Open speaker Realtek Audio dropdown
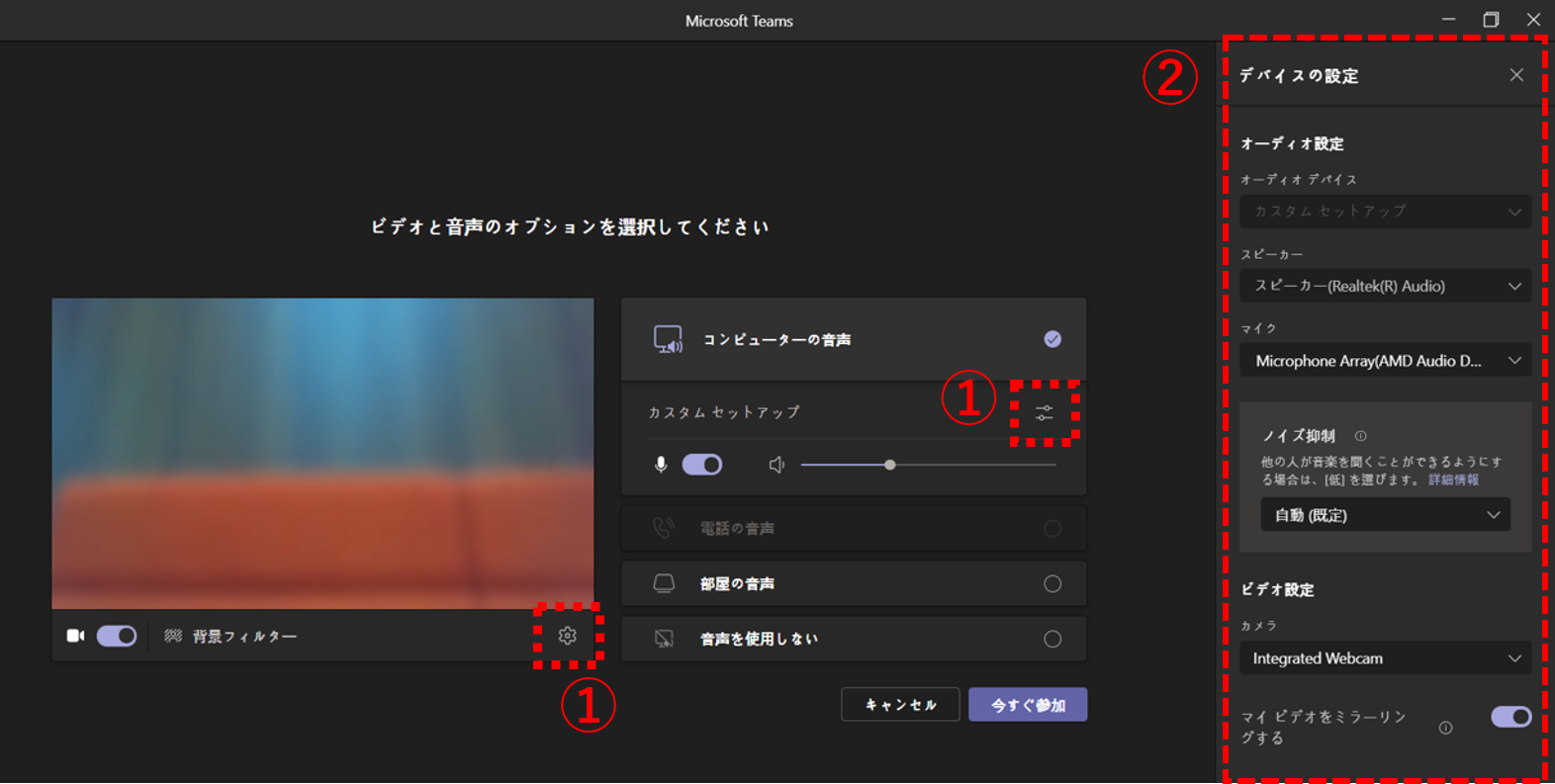 pyautogui.click(x=1386, y=286)
